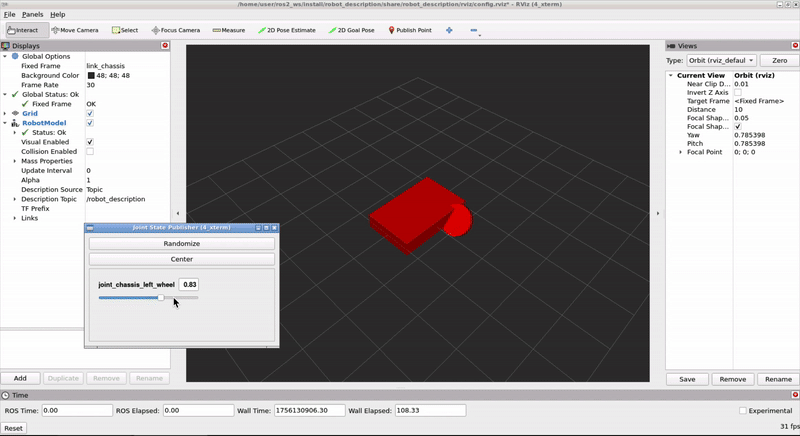Image resolution: width=800 pixels, height=436 pixels.
Task: Toggle the Grid display checkbox
Action: [90, 113]
